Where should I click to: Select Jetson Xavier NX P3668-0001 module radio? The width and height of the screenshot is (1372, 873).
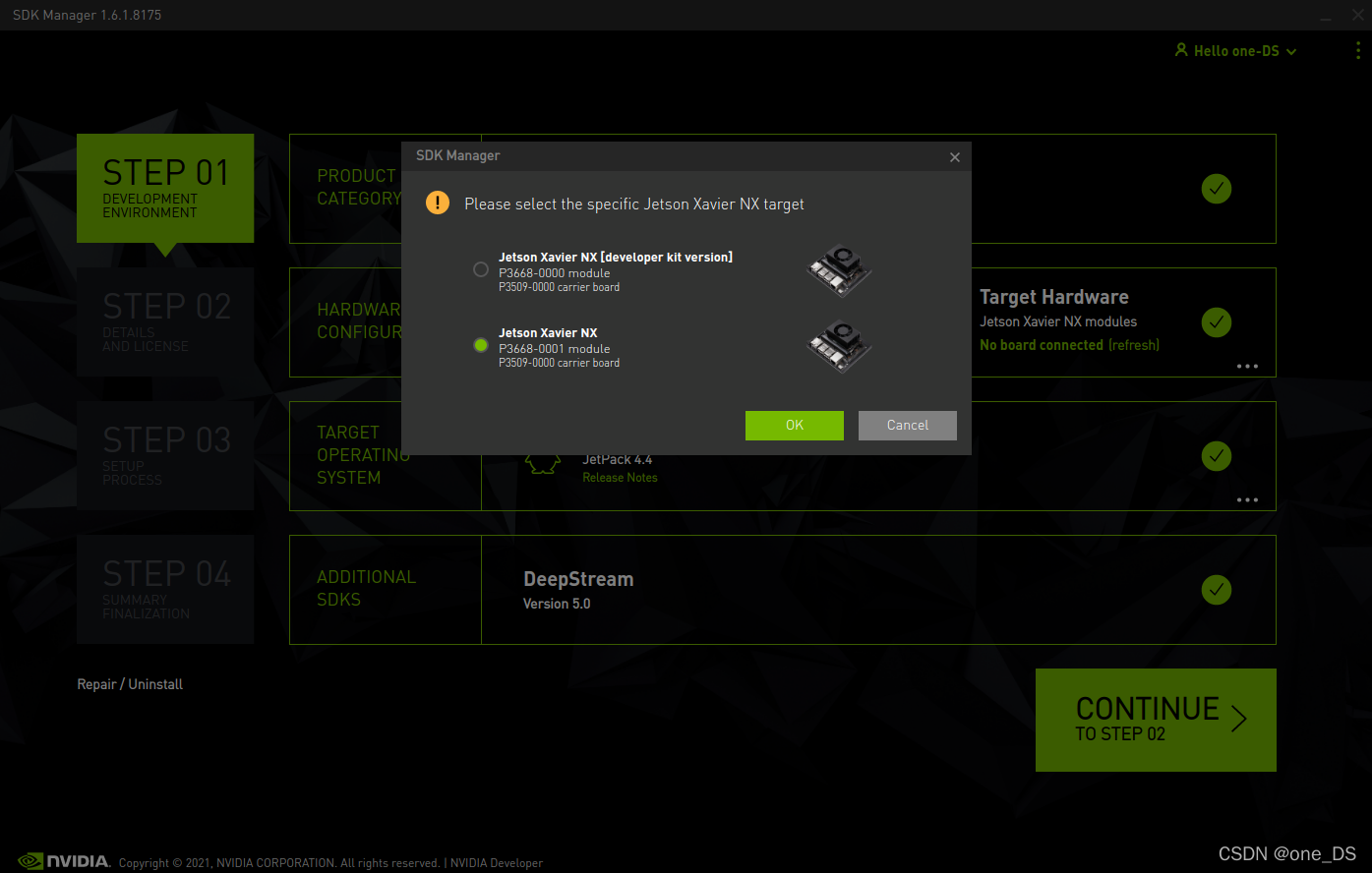[x=481, y=345]
